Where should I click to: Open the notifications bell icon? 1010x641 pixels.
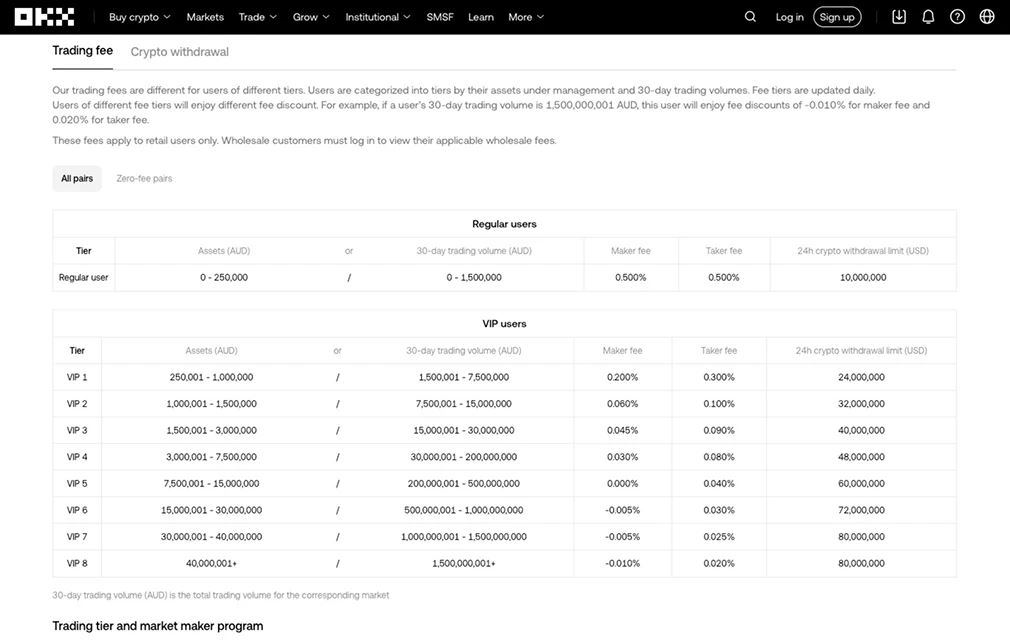tap(928, 17)
